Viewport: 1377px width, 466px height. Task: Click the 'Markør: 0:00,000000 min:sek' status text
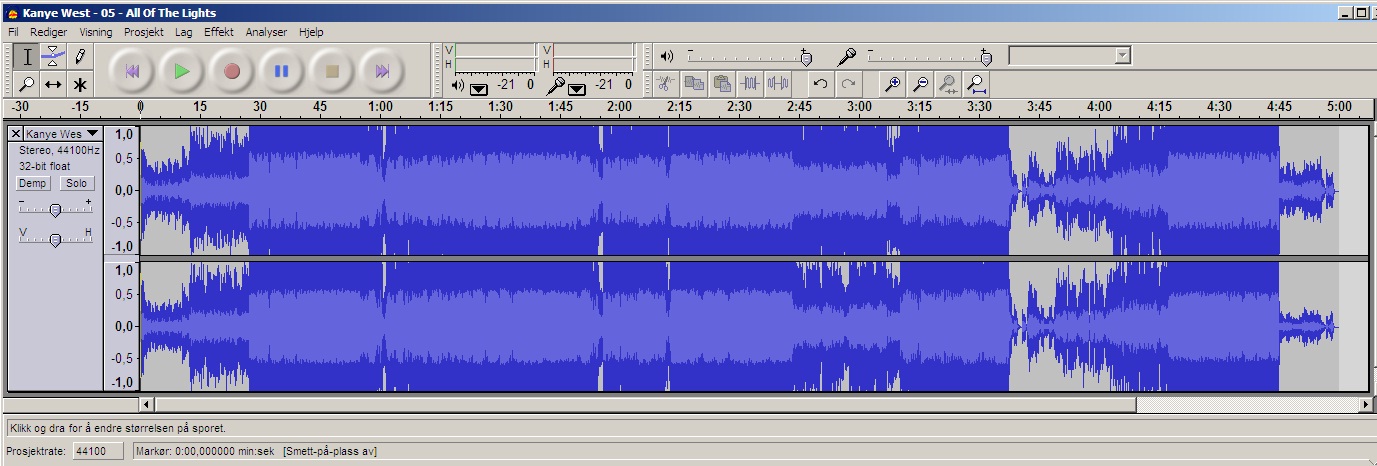pos(206,451)
